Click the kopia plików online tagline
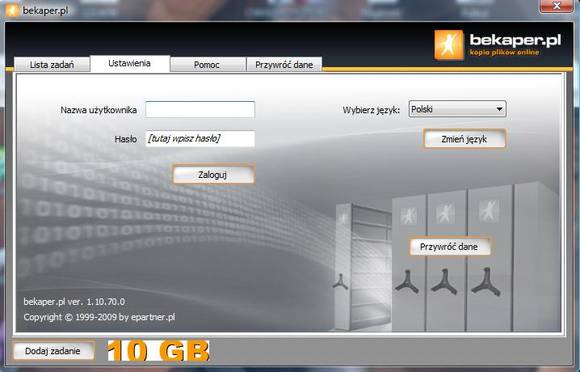 (x=505, y=52)
